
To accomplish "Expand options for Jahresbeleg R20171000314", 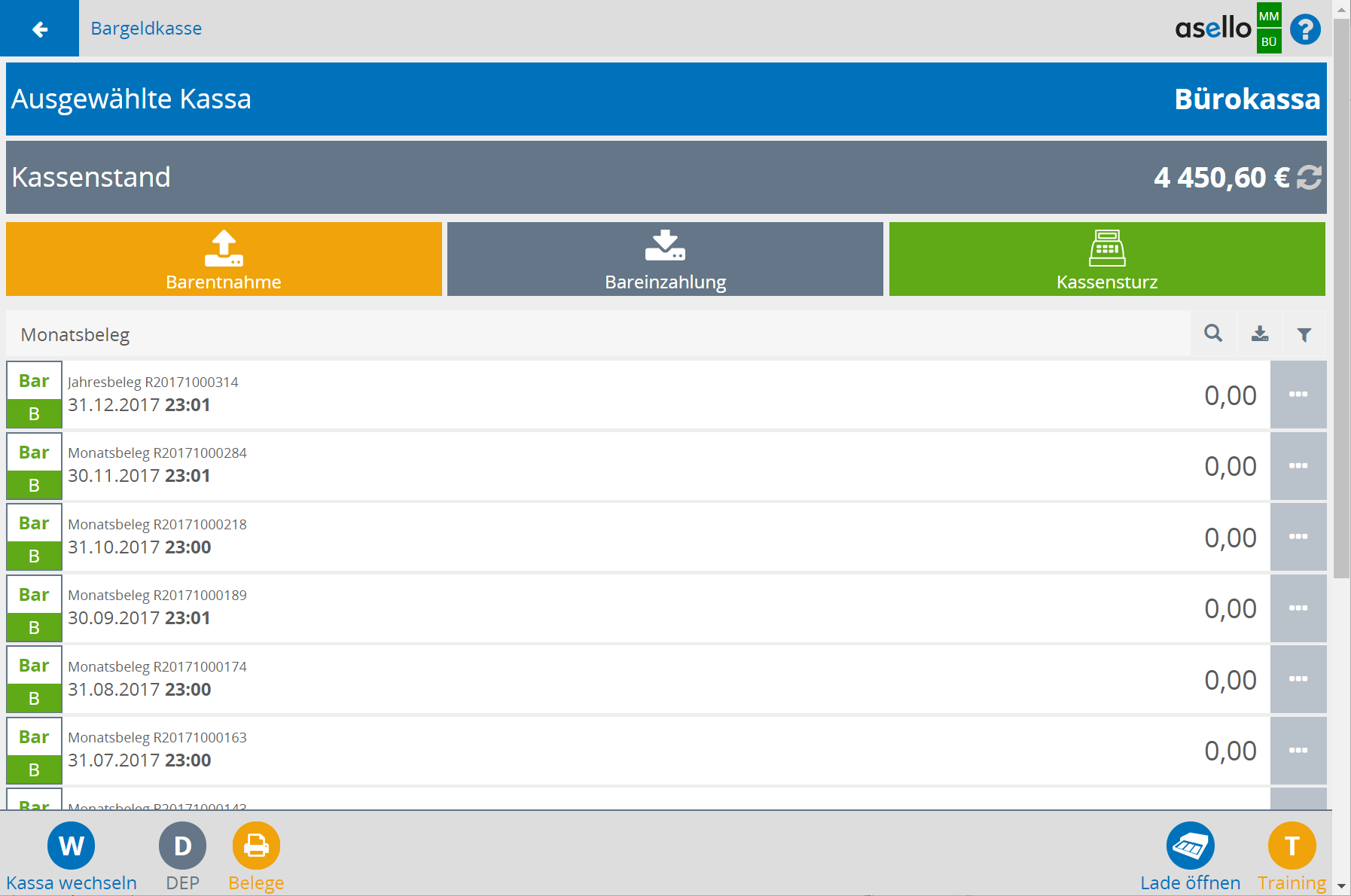I will (x=1298, y=395).
